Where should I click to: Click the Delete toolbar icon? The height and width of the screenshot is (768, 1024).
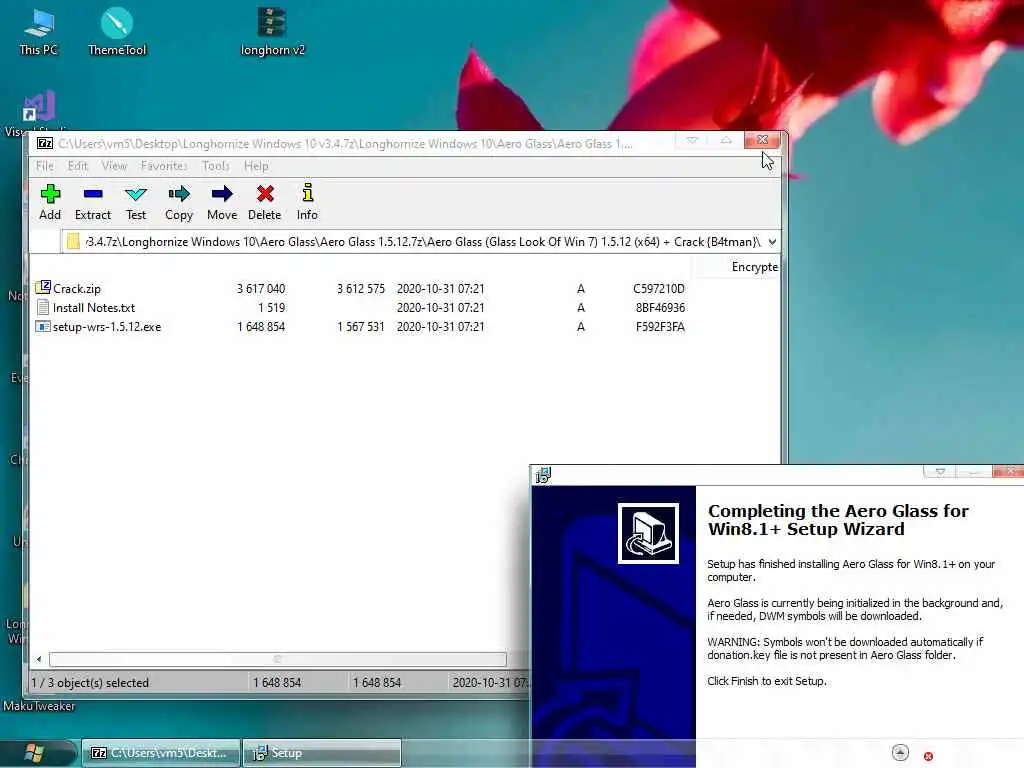pos(264,194)
